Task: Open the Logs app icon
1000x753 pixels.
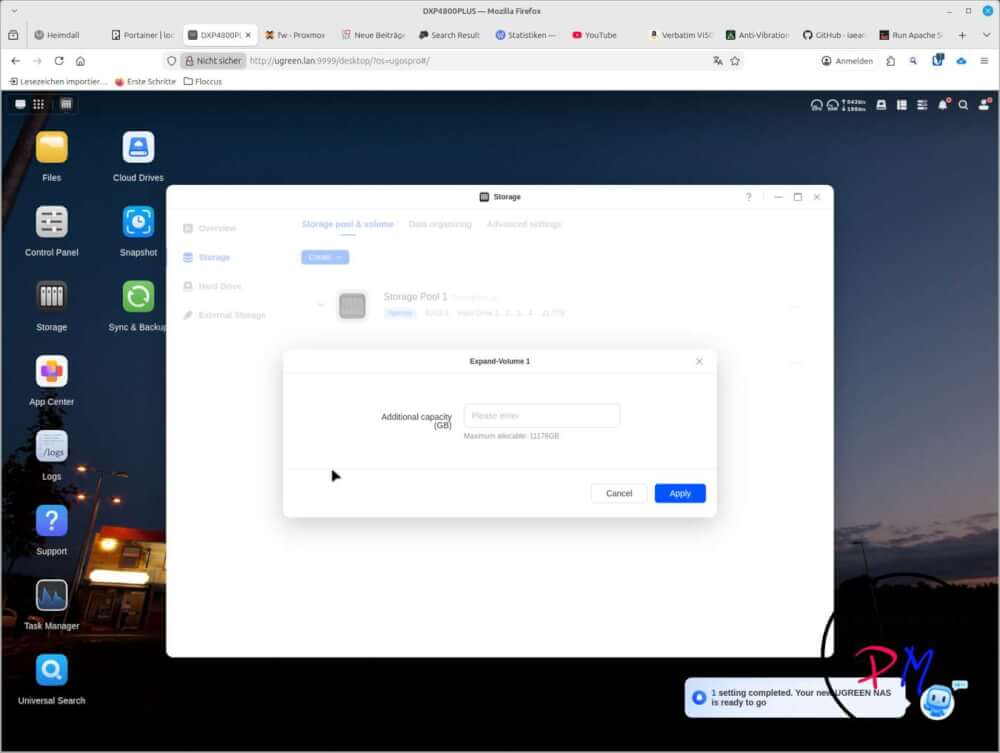Action: [x=51, y=447]
